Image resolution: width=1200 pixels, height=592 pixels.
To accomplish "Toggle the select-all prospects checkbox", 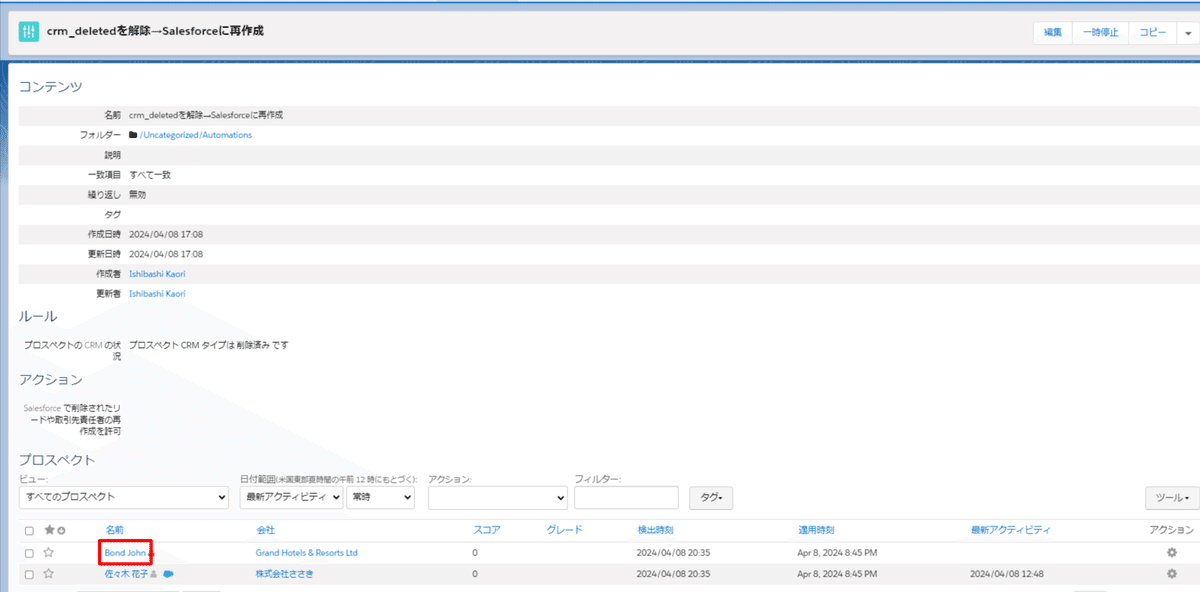I will click(29, 531).
